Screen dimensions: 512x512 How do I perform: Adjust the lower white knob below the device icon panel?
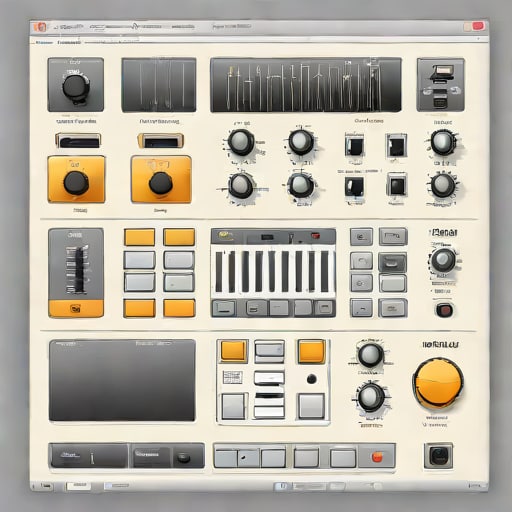[x=443, y=185]
